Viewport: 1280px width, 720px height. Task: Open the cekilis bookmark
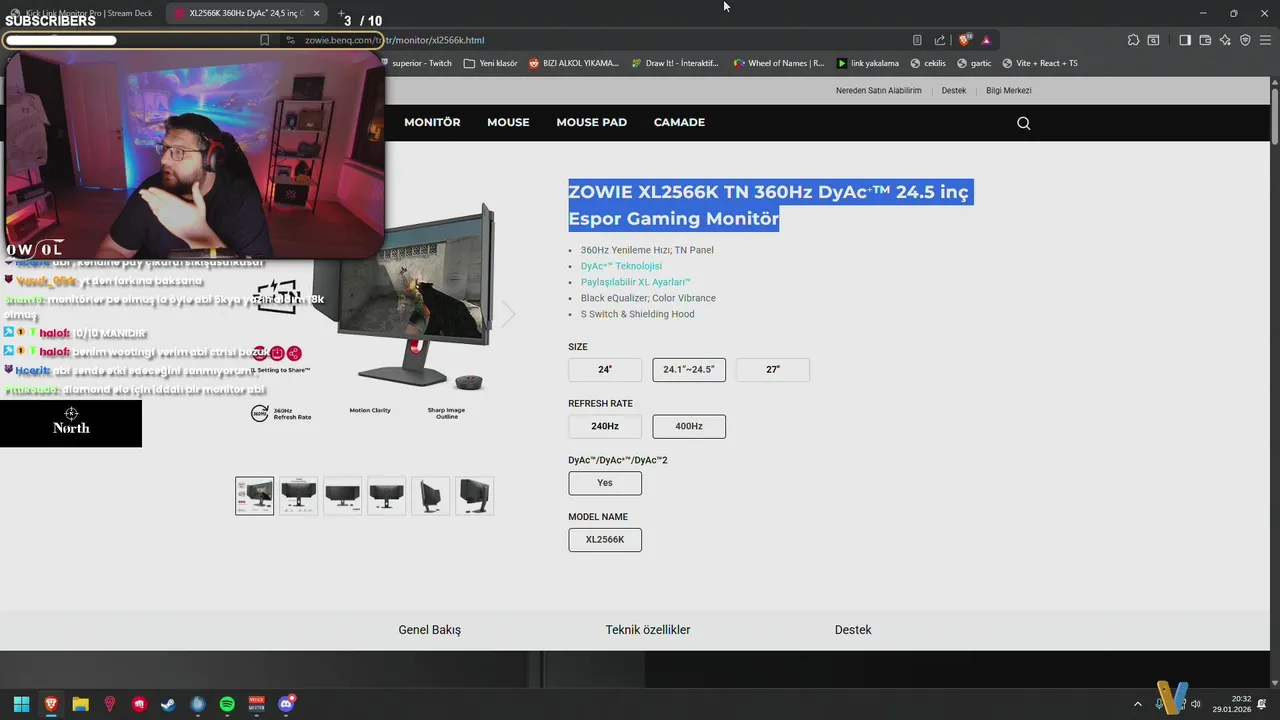click(x=928, y=63)
